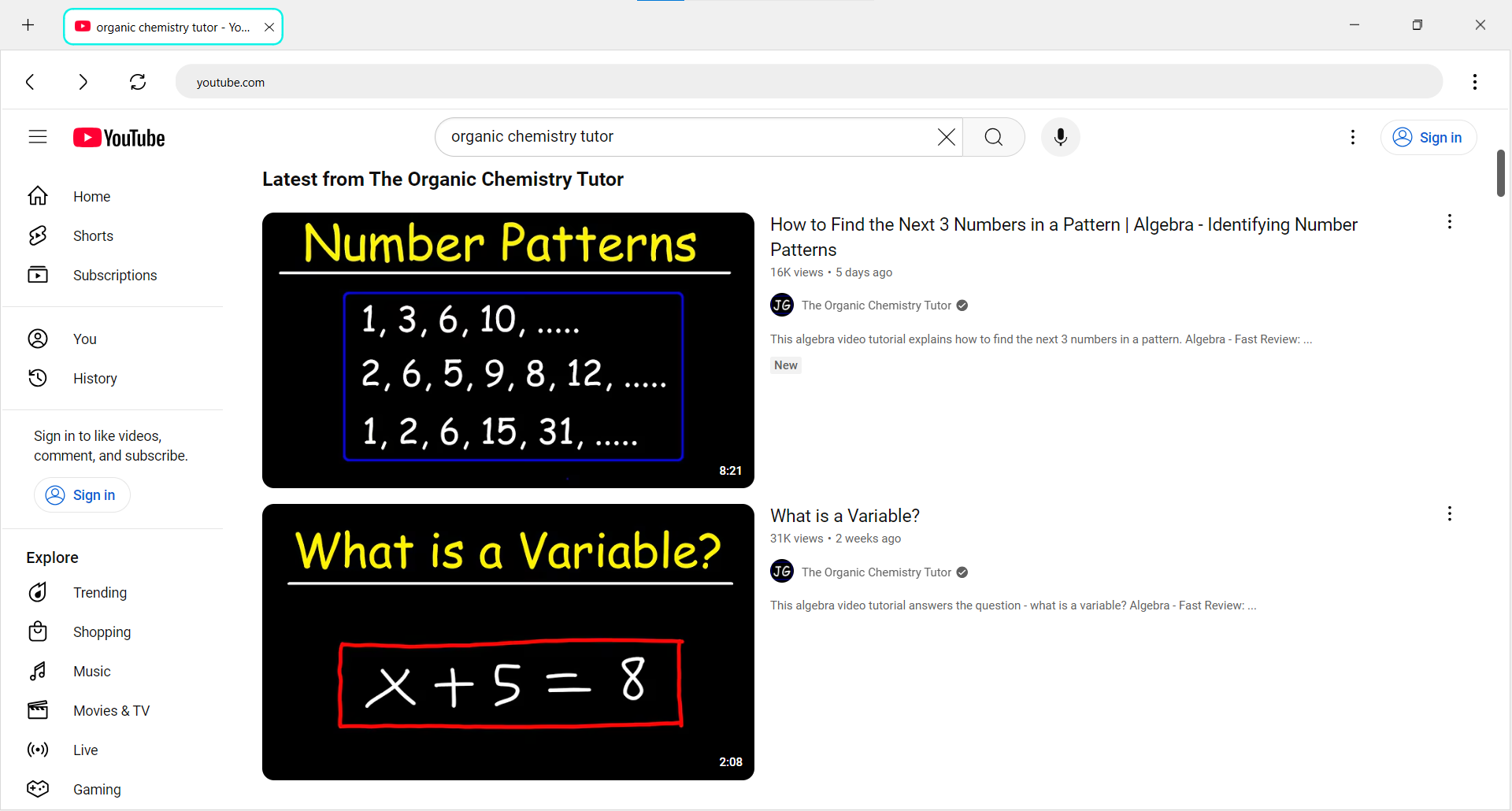Open YouTube settings three-dot menu

(x=1352, y=137)
